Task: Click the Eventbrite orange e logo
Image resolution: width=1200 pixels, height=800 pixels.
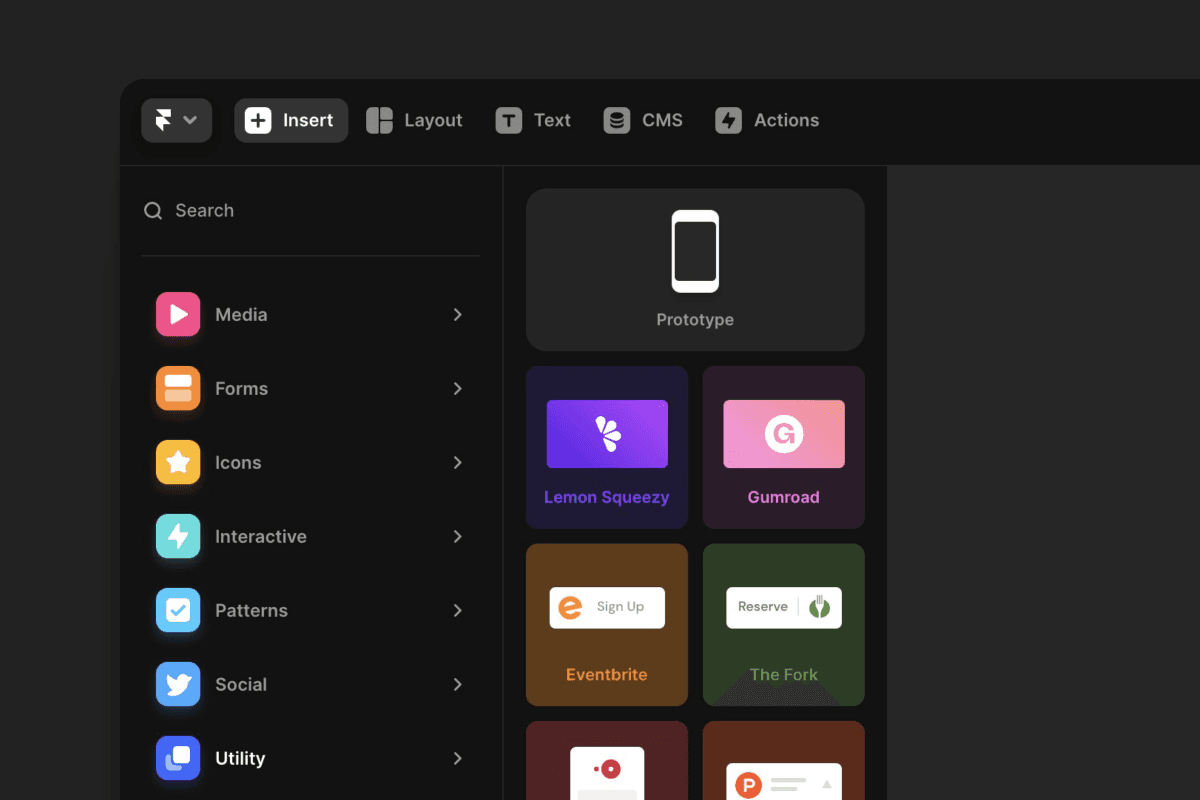Action: pos(570,607)
